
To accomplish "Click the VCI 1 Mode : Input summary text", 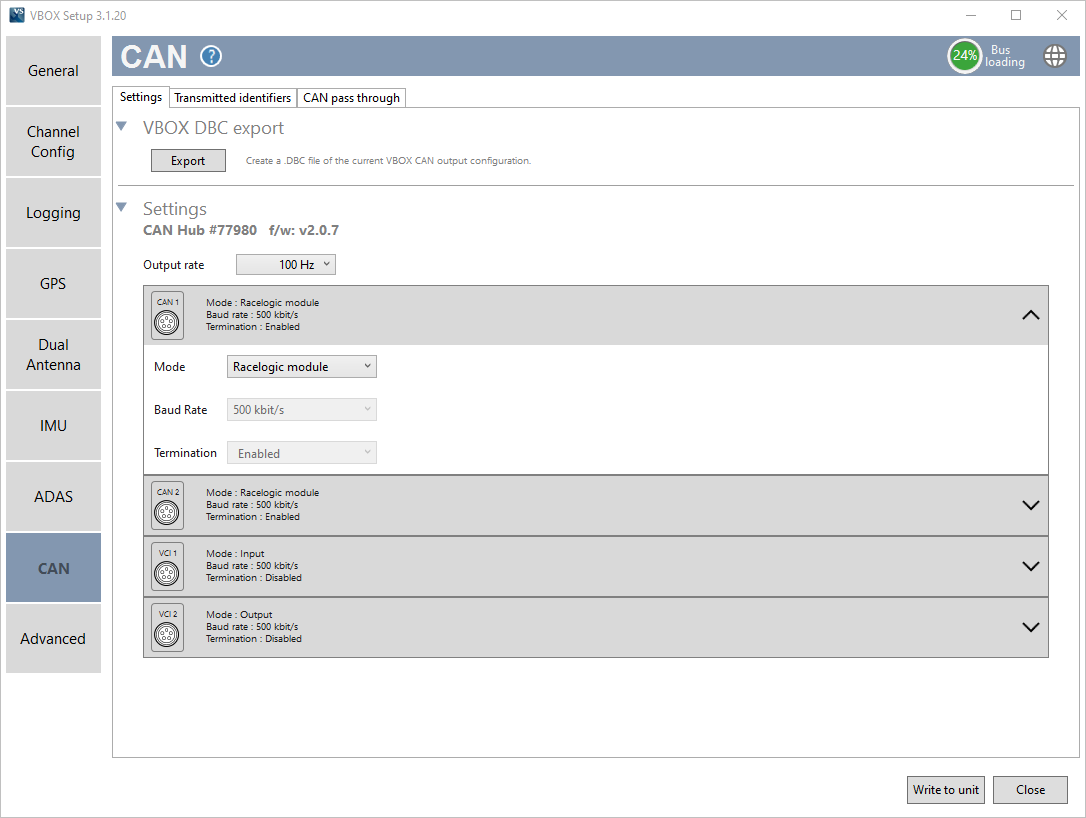I will pyautogui.click(x=235, y=553).
